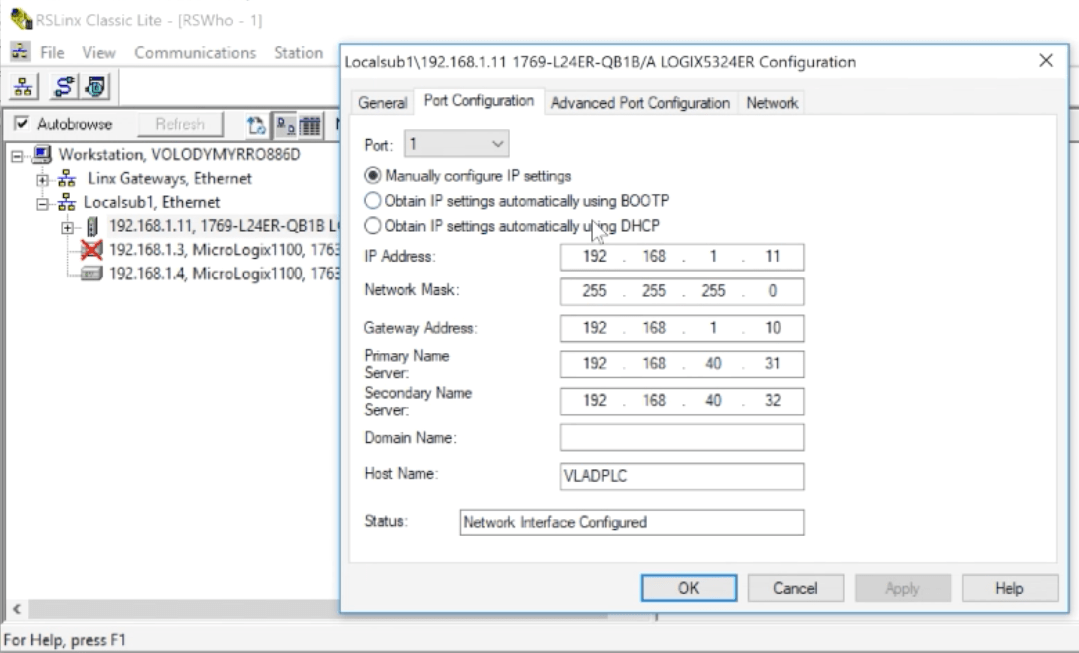This screenshot has height=653, width=1079.
Task: Open Configure Drivers cable-plug toolbar icon
Action: pos(65,87)
